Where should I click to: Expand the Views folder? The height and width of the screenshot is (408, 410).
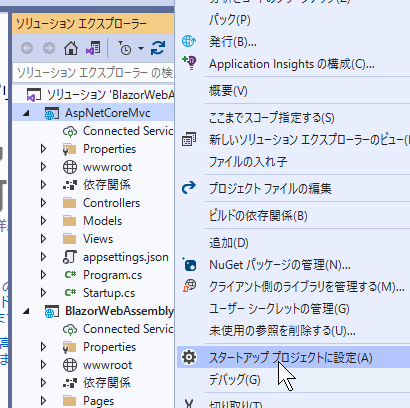pyautogui.click(x=43, y=239)
